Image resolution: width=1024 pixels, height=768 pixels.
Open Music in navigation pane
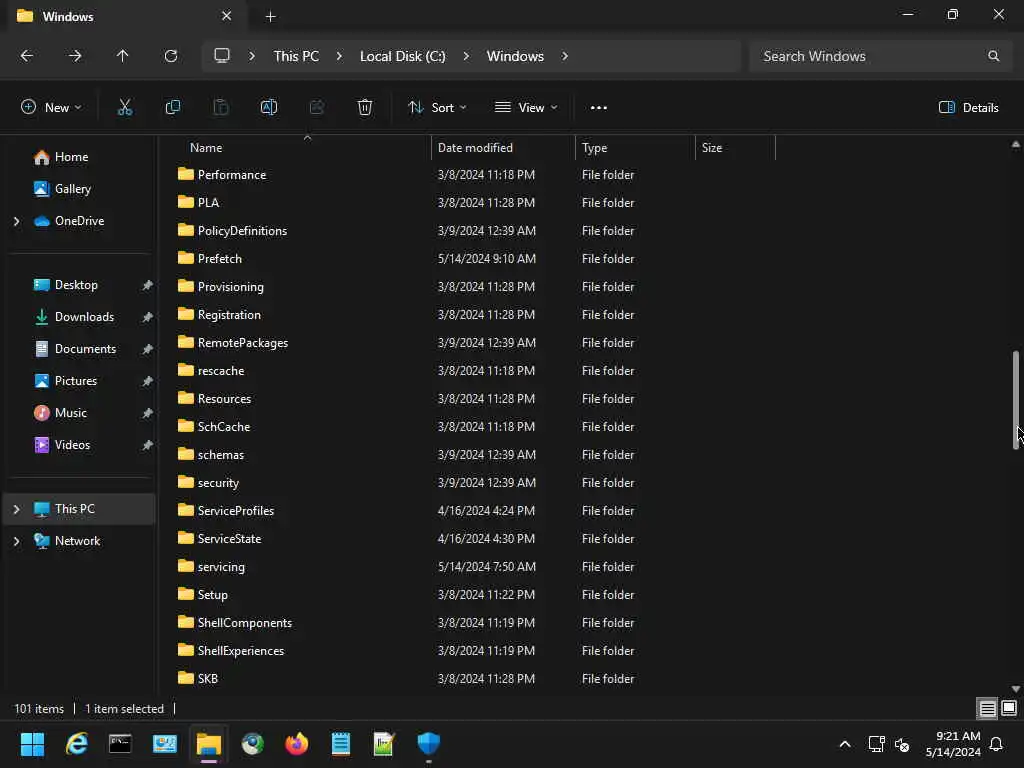click(71, 413)
